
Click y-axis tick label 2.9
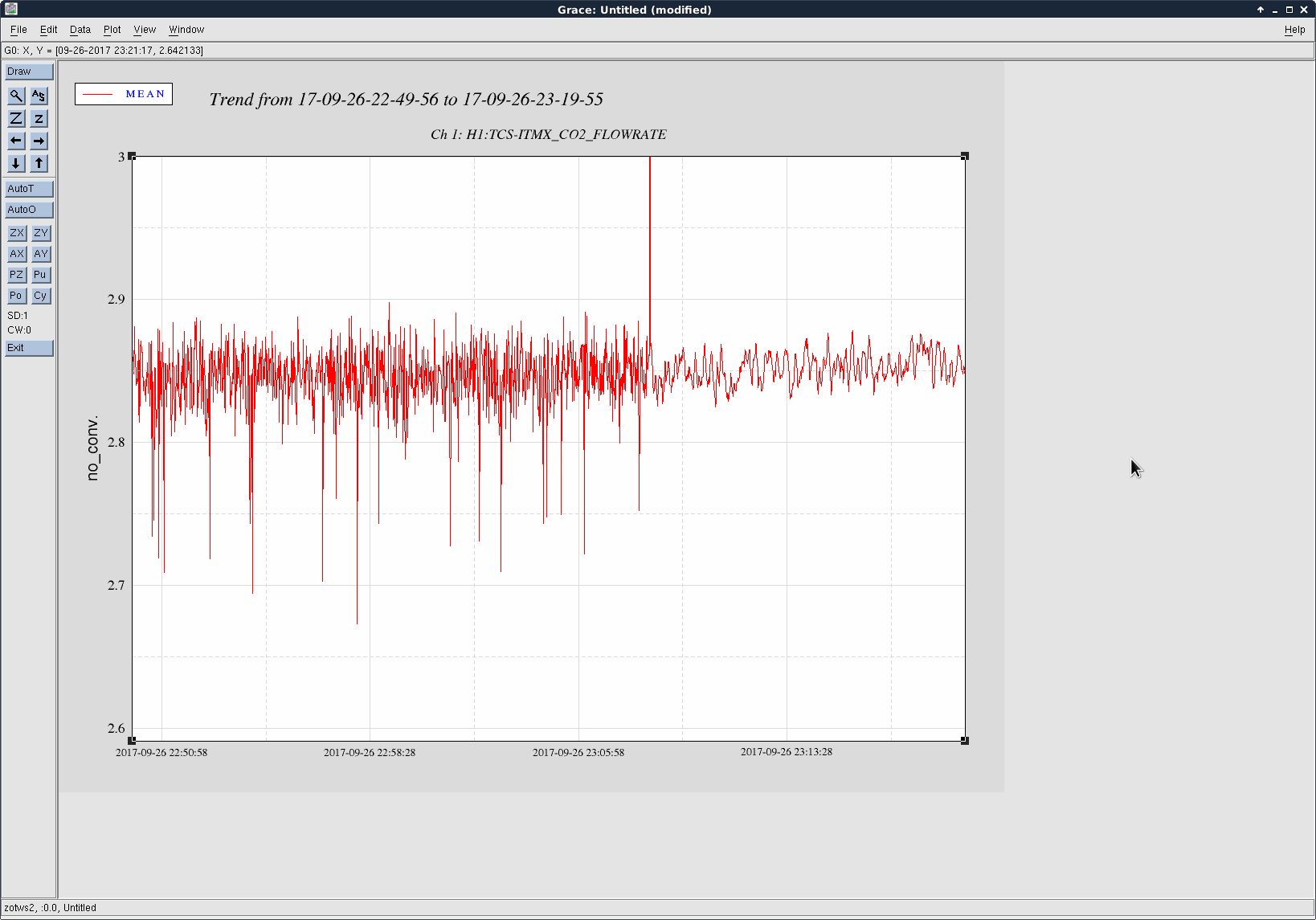click(116, 299)
